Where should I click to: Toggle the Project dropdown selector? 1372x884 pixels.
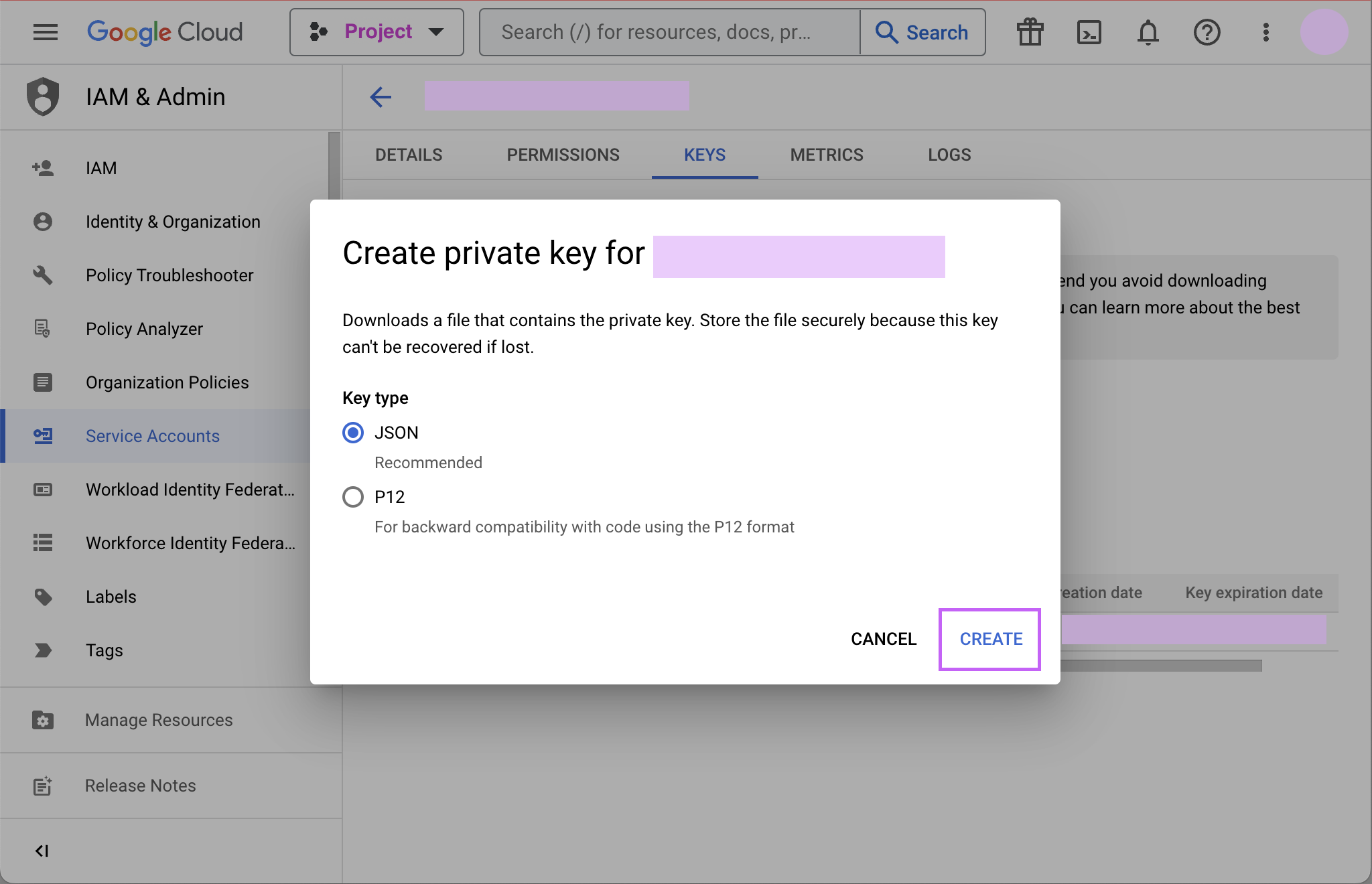point(377,31)
